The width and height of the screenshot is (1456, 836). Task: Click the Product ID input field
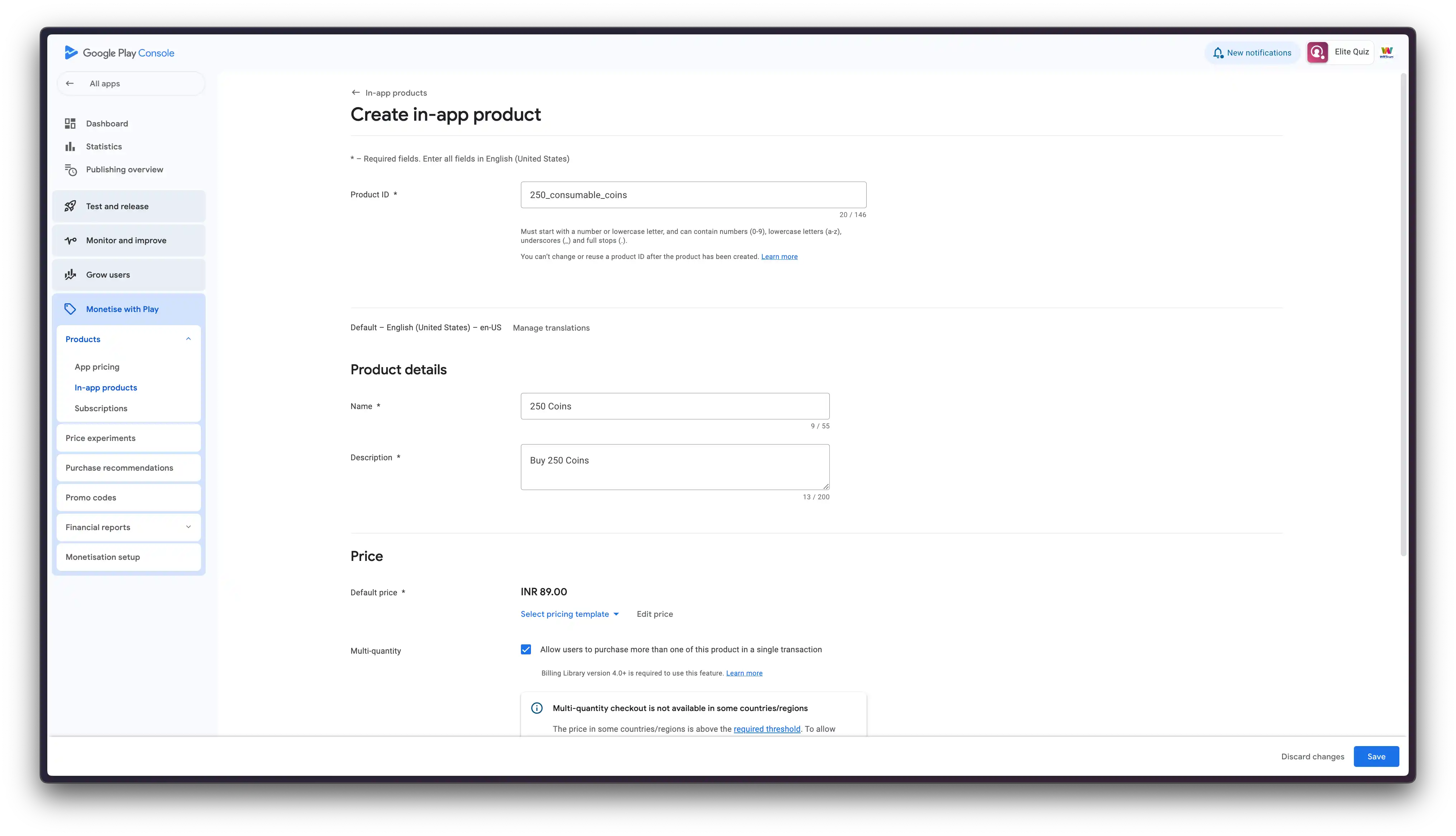(x=693, y=194)
